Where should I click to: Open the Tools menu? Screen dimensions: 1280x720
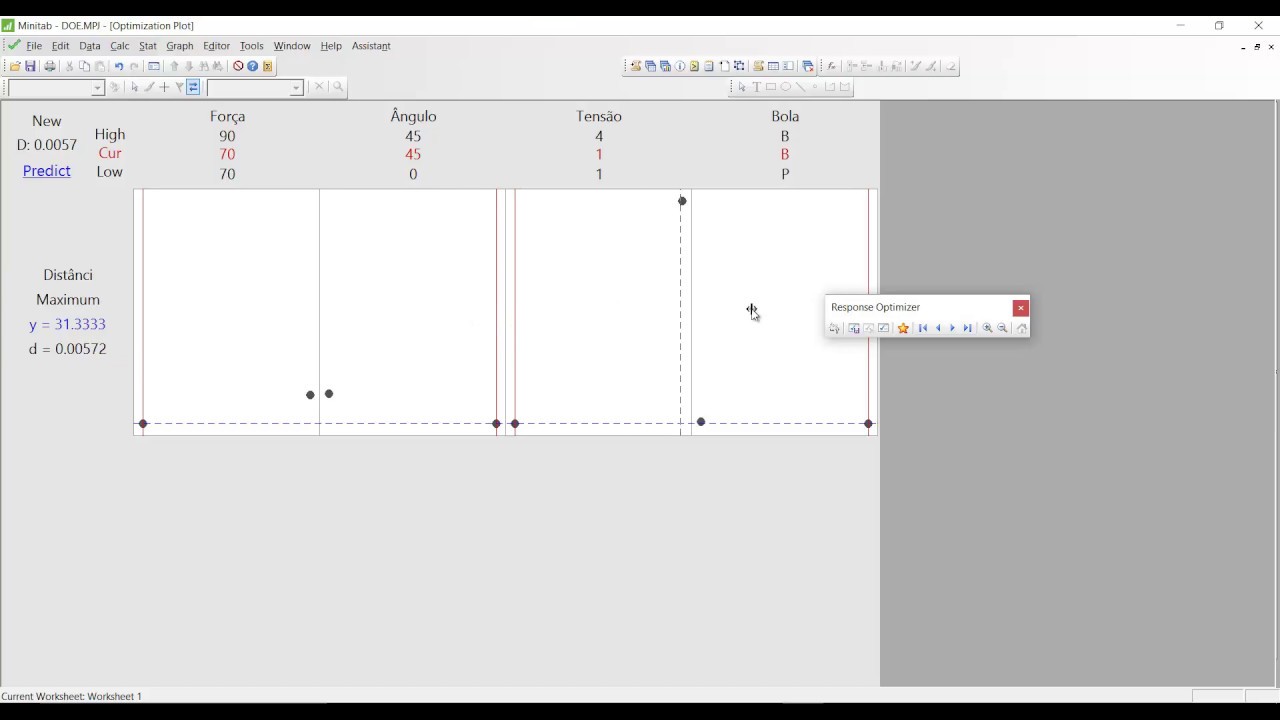[x=252, y=46]
